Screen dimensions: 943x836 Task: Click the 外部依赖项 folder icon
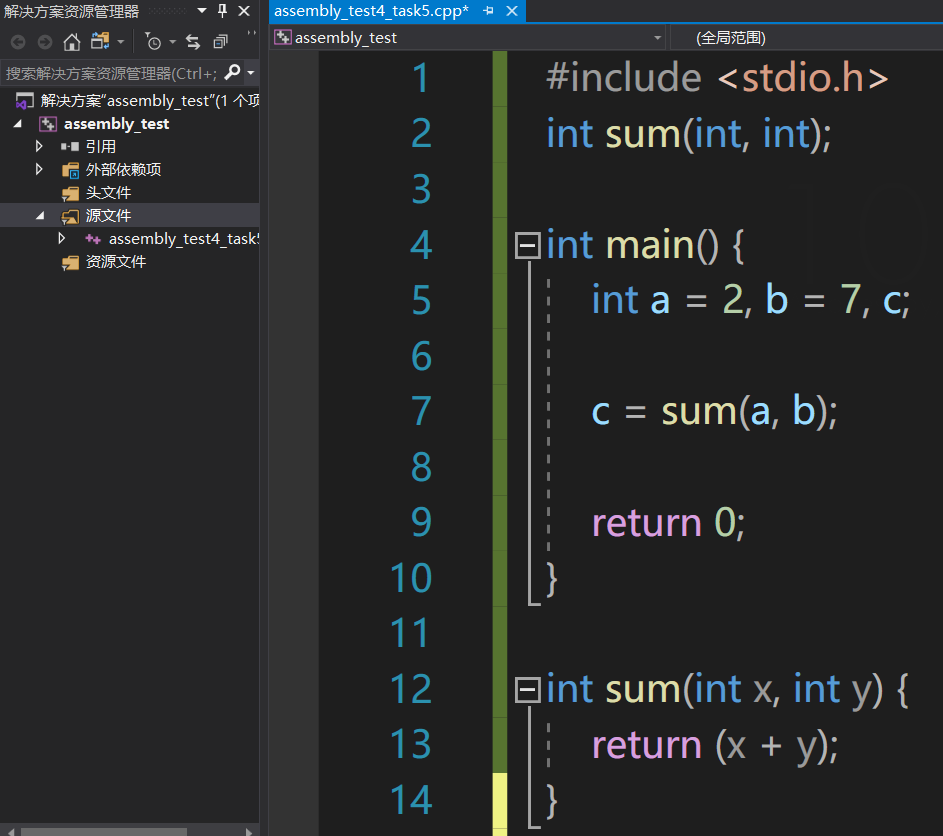[70, 170]
